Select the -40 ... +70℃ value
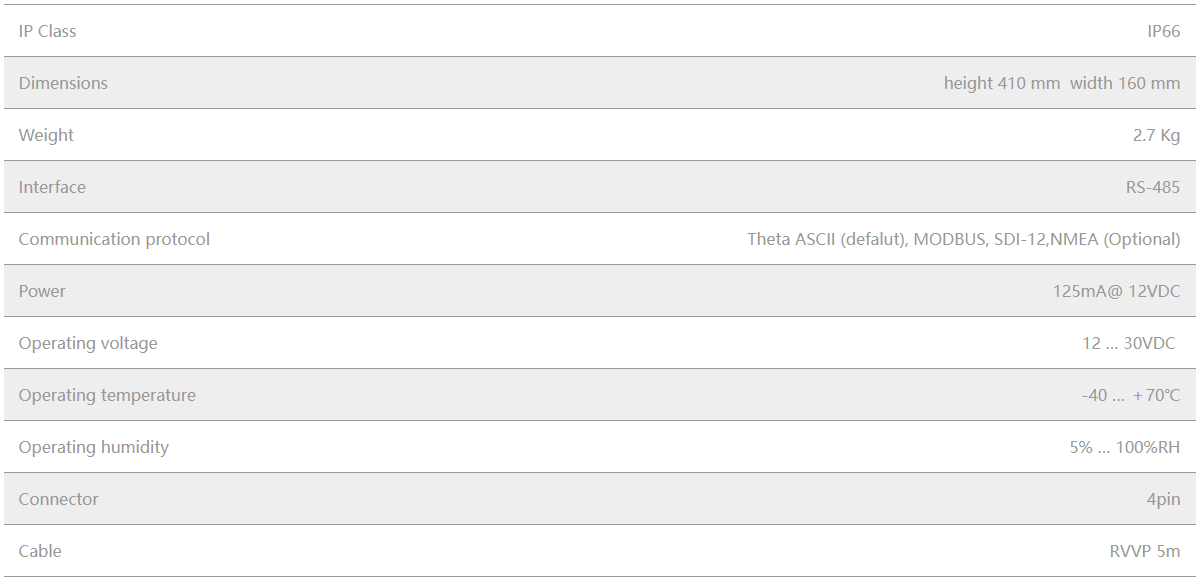Screen dimensions: 1200x582 [1130, 395]
